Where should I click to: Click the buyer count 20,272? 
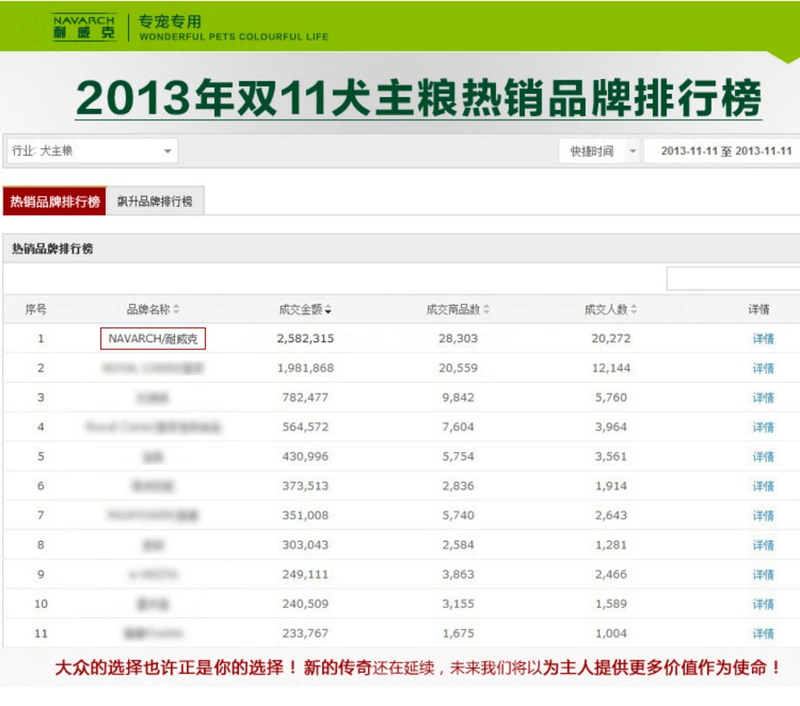coord(611,339)
